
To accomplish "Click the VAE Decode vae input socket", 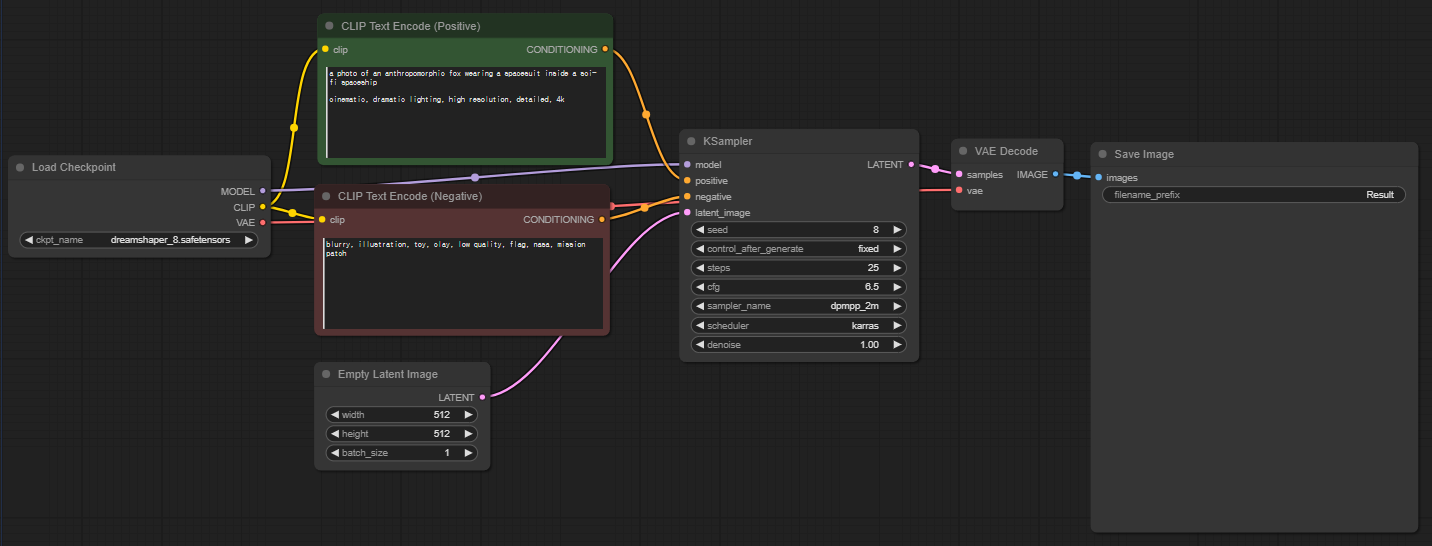I will (959, 190).
